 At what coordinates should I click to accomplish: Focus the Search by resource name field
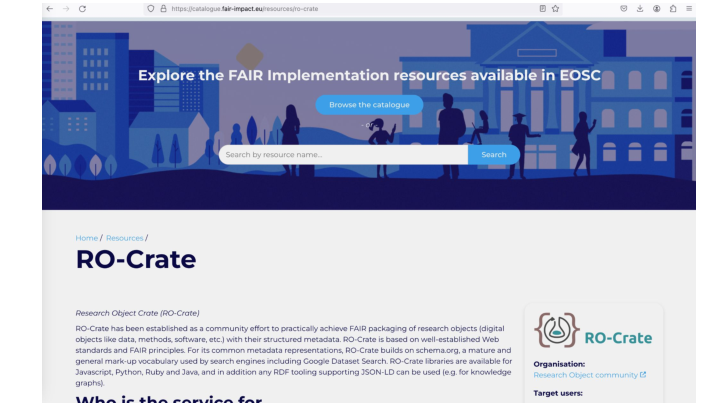point(343,155)
